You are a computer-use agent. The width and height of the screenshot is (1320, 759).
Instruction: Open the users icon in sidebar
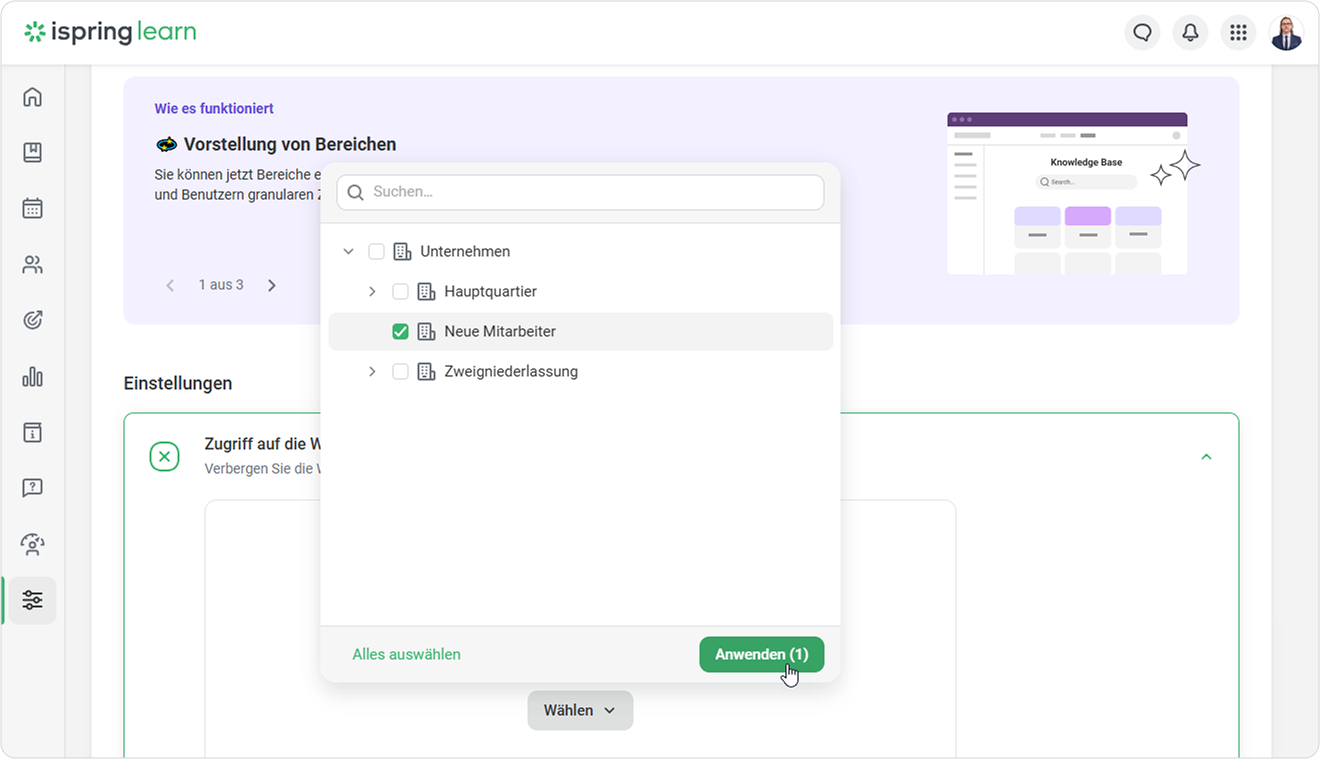coord(32,265)
